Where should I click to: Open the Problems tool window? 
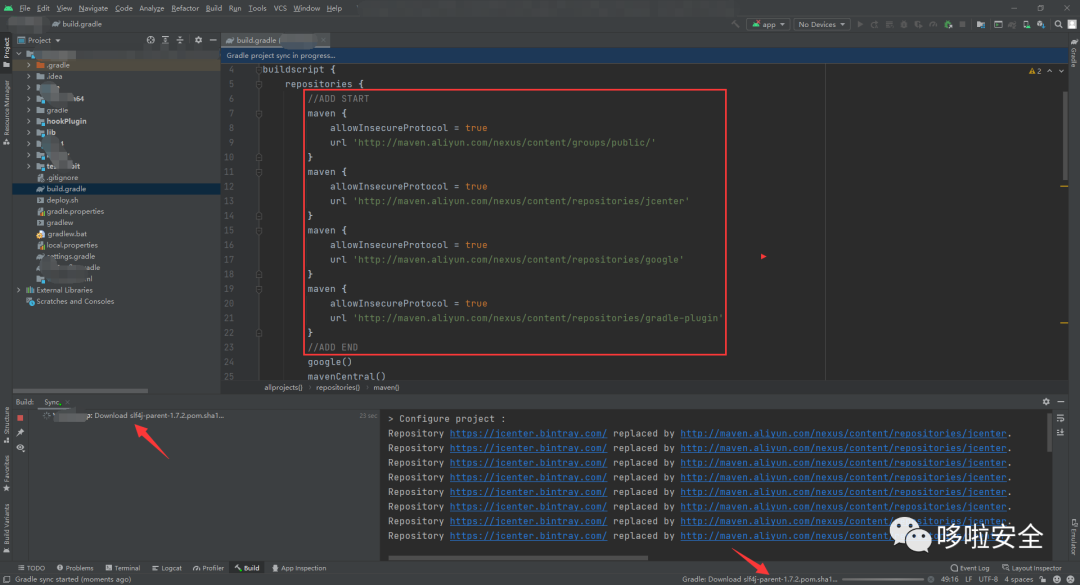click(75, 568)
